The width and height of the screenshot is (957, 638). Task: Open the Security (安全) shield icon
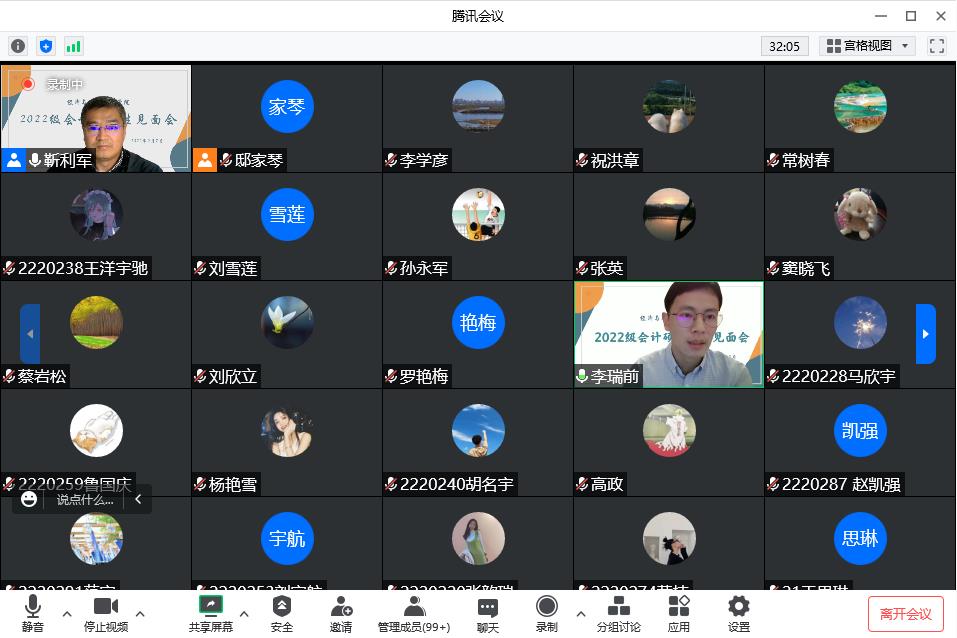click(282, 612)
